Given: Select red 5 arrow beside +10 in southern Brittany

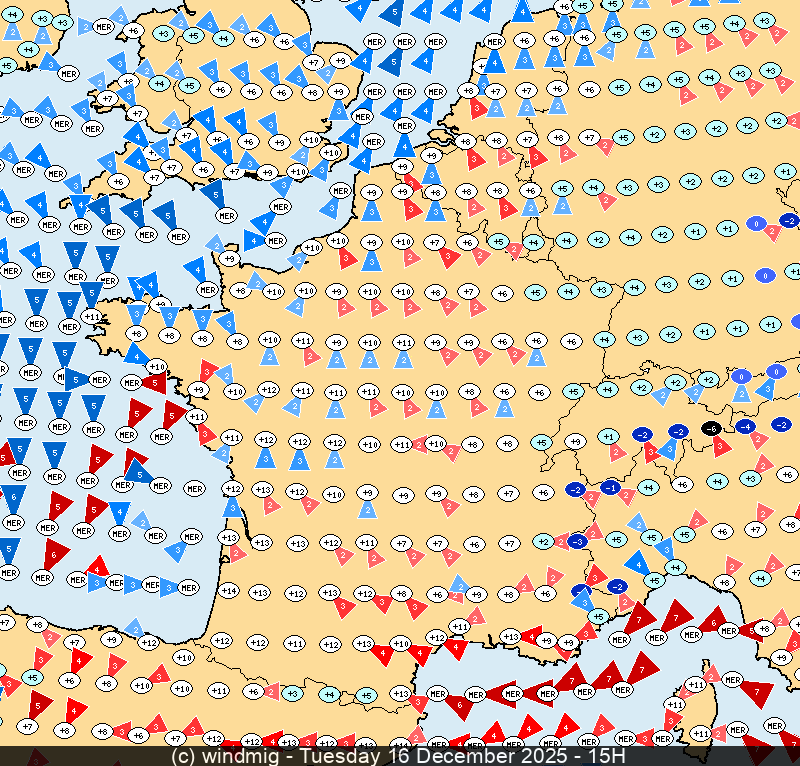Looking at the screenshot, I should click(x=155, y=383).
